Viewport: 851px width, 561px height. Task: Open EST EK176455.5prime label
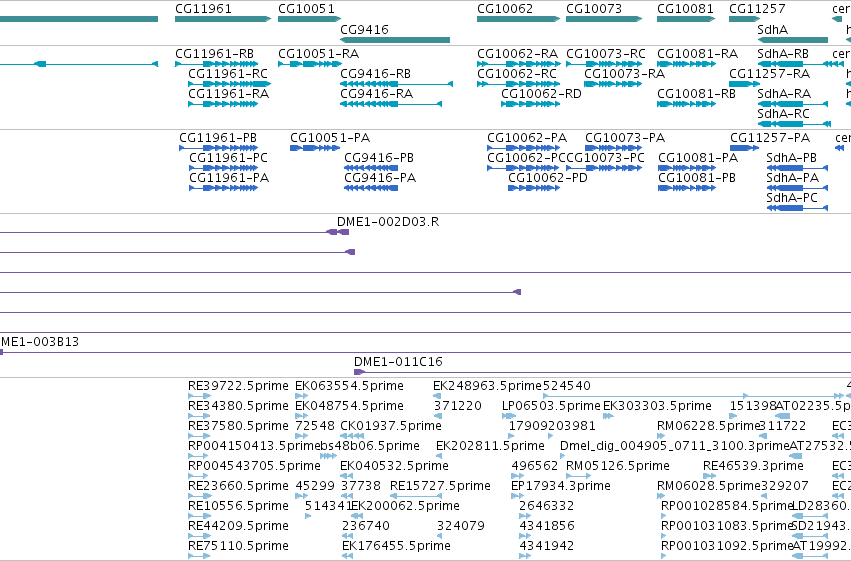(396, 546)
